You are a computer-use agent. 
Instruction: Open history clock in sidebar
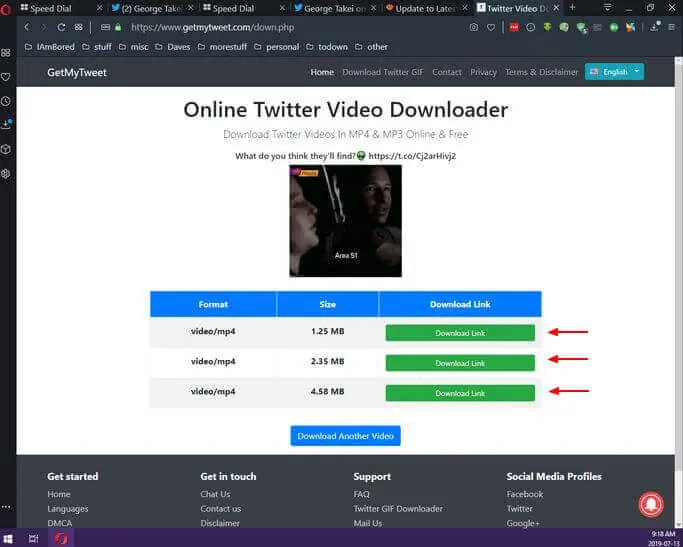point(6,101)
